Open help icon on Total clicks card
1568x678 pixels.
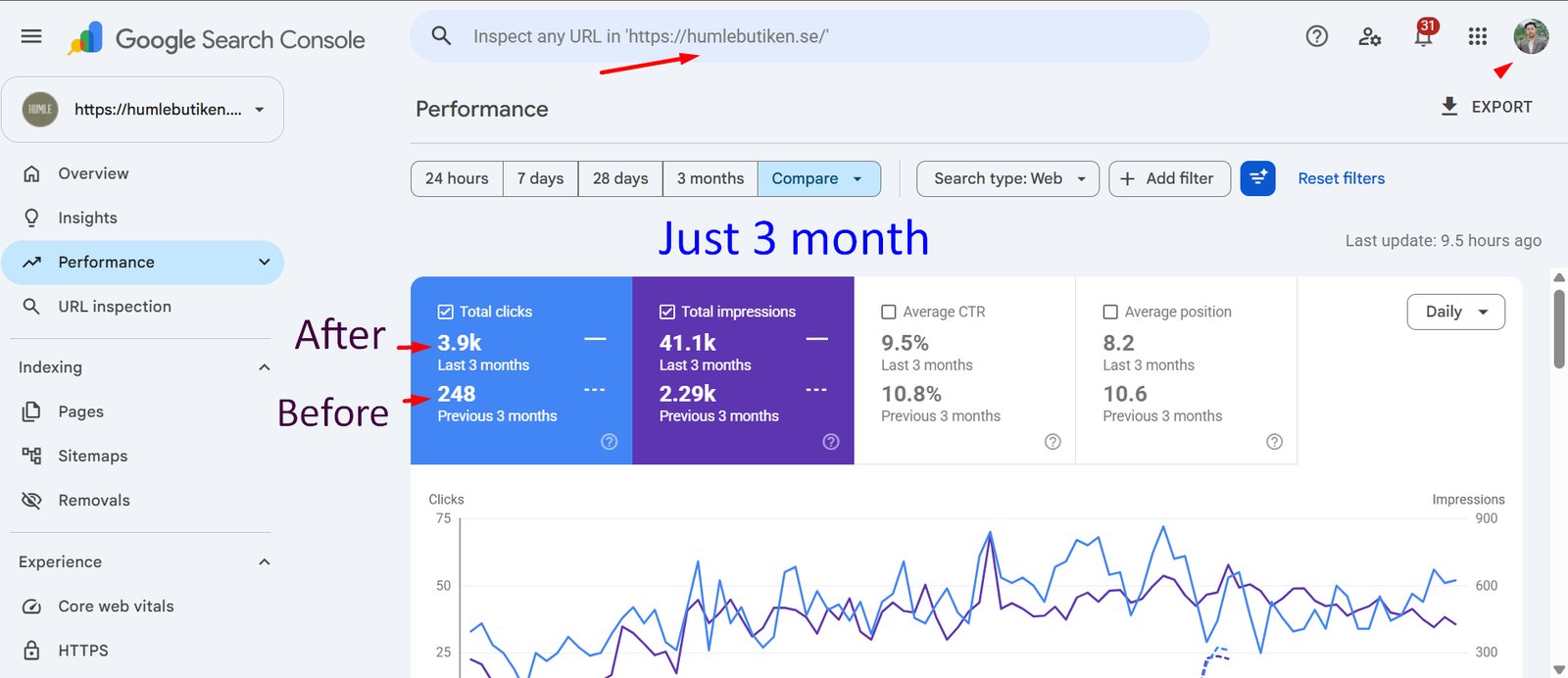coord(610,442)
